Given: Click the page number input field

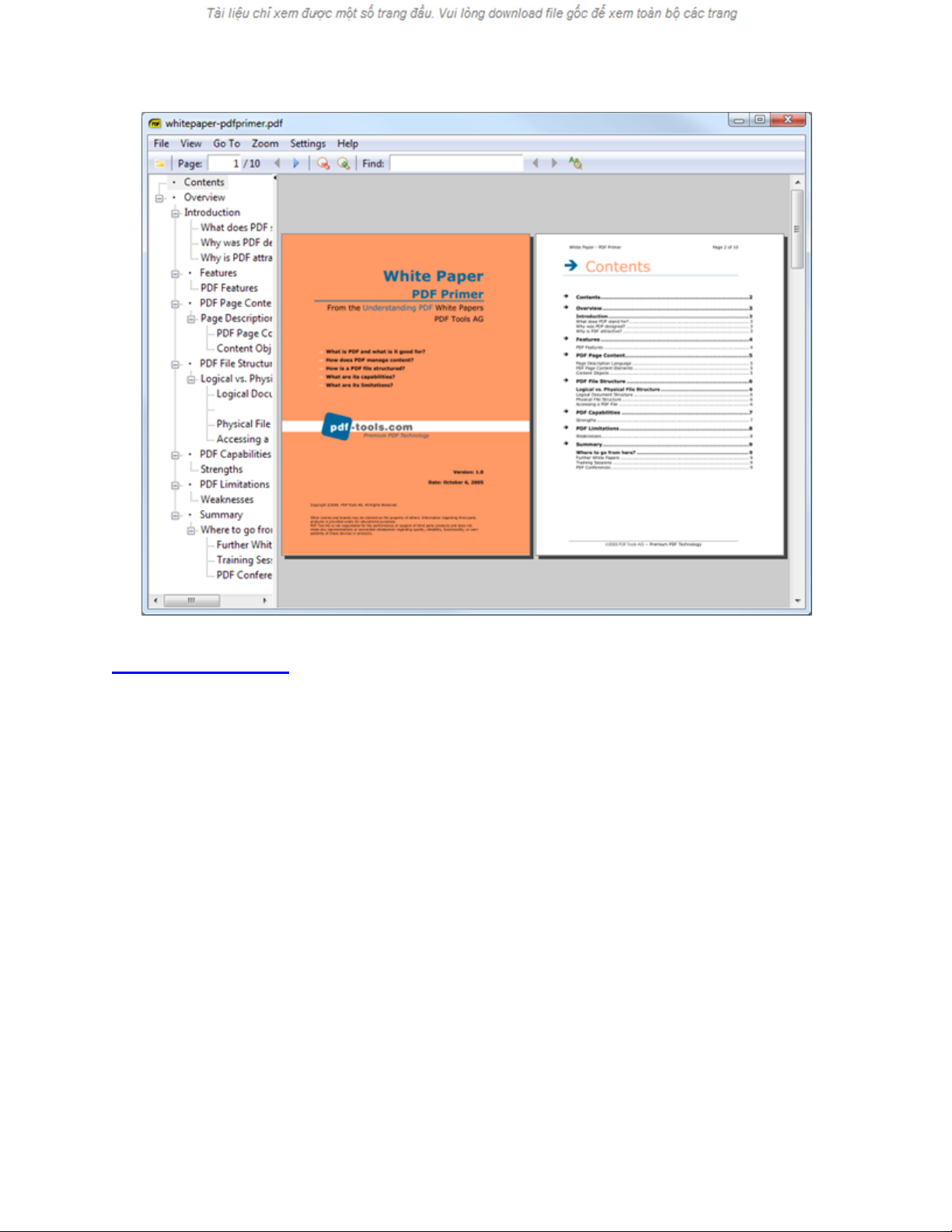Looking at the screenshot, I should (x=225, y=163).
